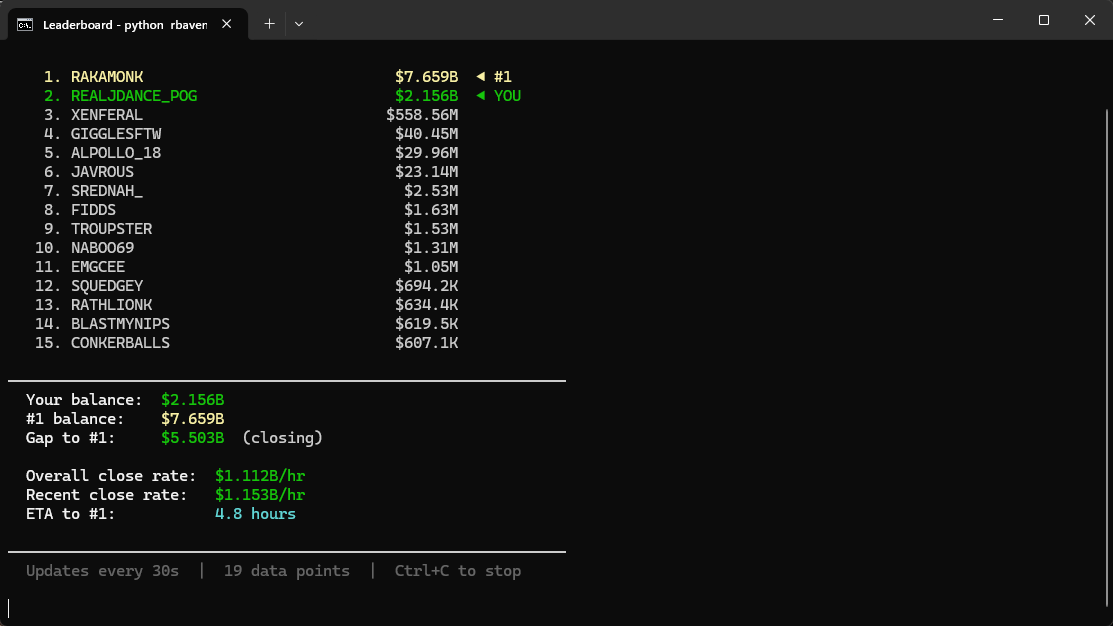Click the $2.53M balance value
Image resolution: width=1113 pixels, height=626 pixels.
click(431, 191)
